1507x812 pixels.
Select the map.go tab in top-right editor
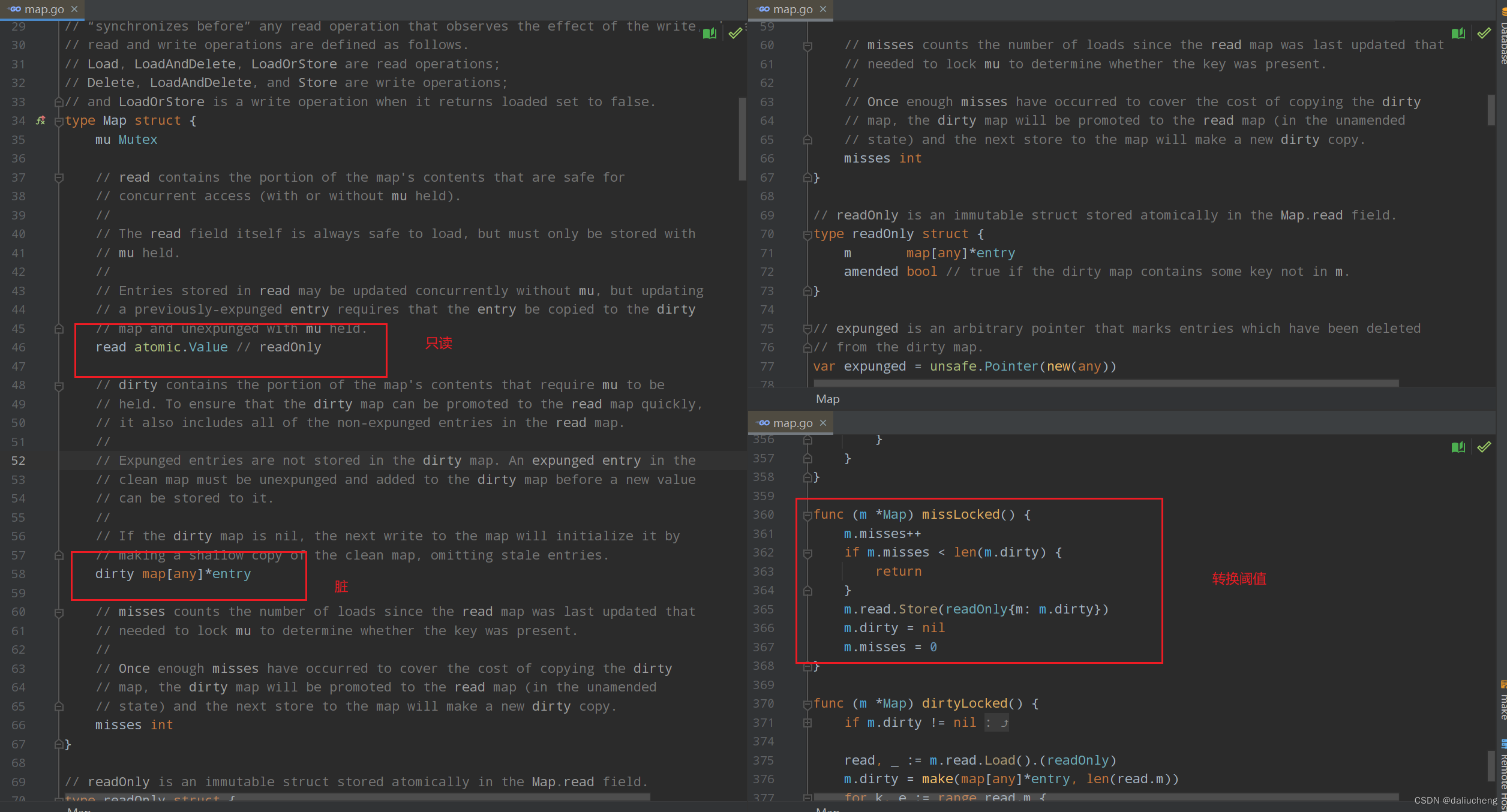click(x=792, y=9)
